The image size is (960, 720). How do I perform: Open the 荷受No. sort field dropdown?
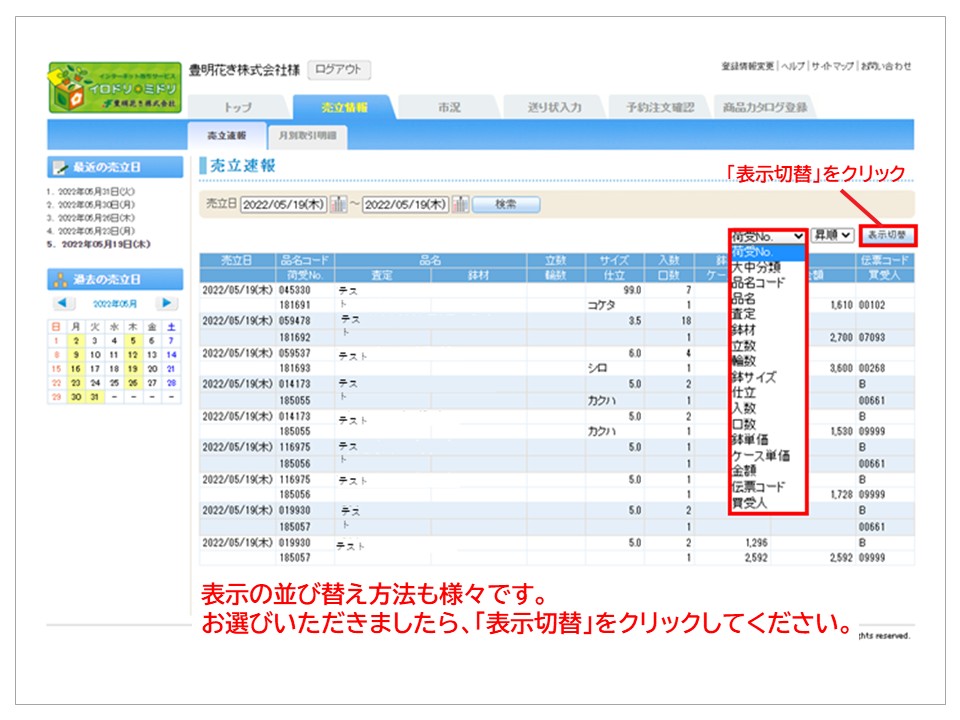pyautogui.click(x=767, y=235)
